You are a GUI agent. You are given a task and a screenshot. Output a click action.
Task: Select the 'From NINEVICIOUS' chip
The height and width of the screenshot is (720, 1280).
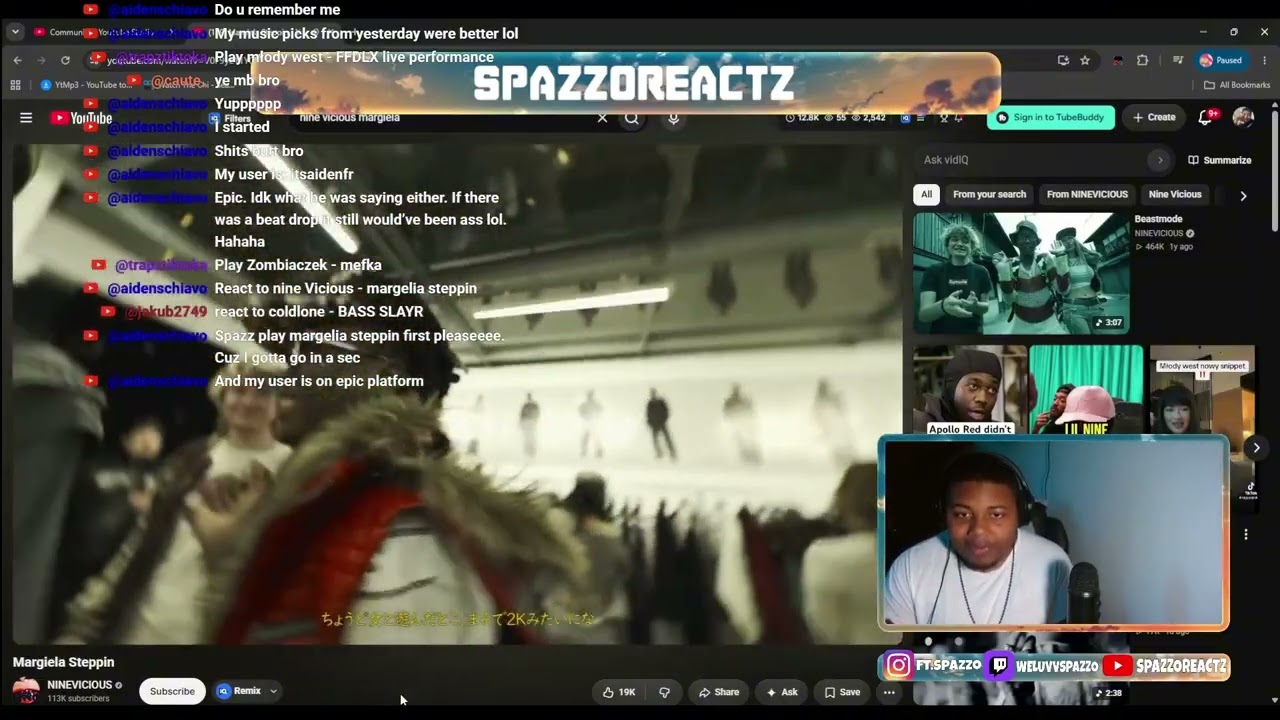(x=1087, y=194)
